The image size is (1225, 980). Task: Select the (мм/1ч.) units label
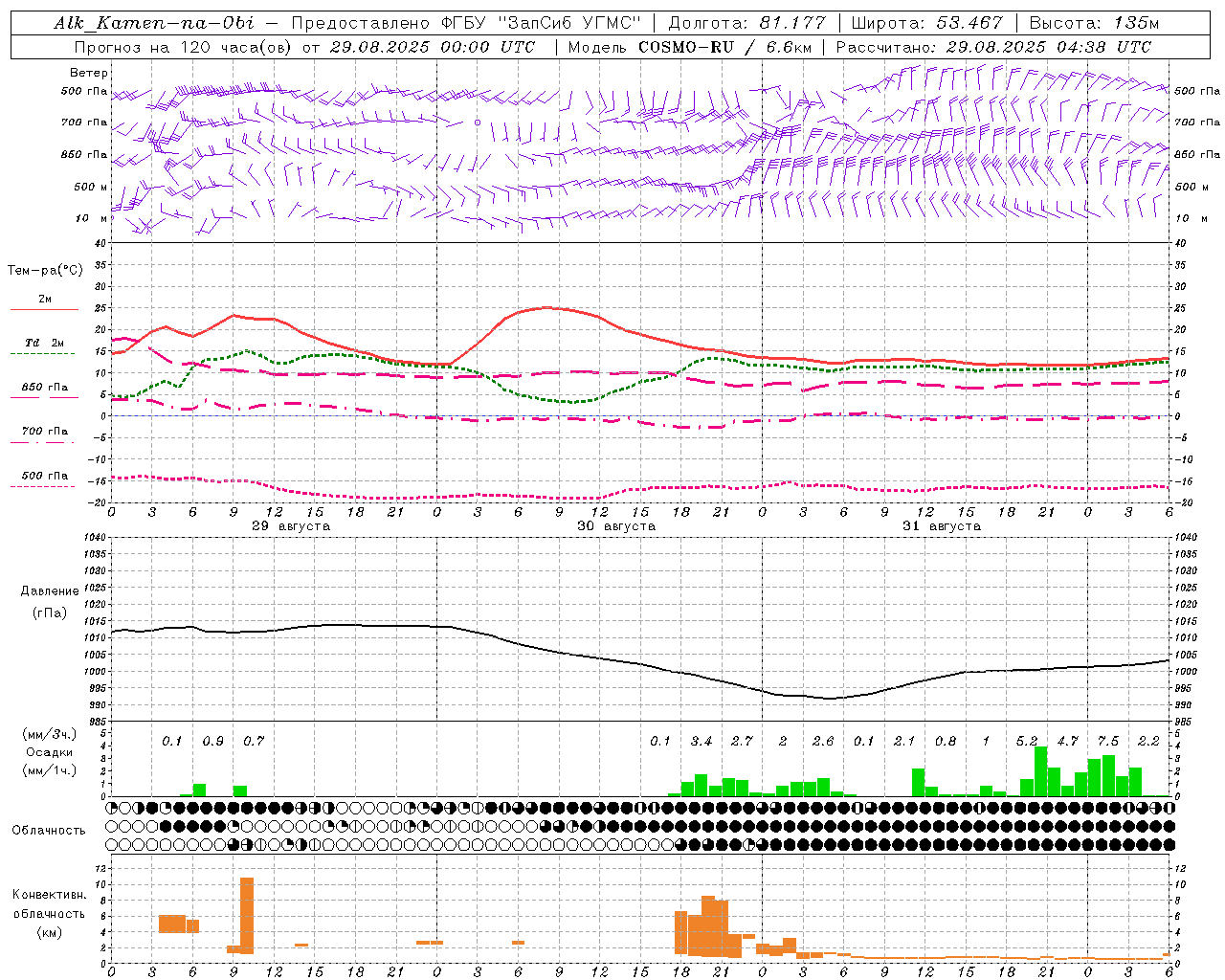click(50, 770)
